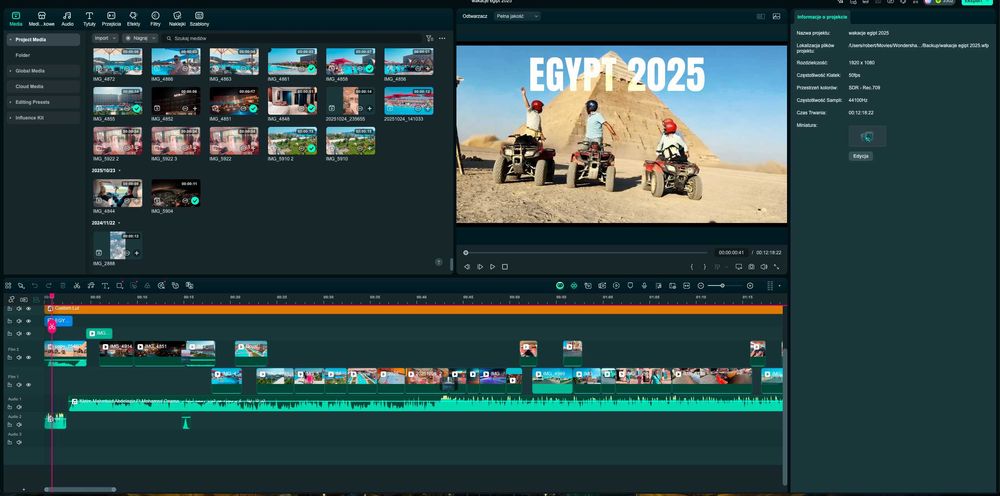
Task: Open the timeline layout dropdown arrow
Action: tap(779, 286)
